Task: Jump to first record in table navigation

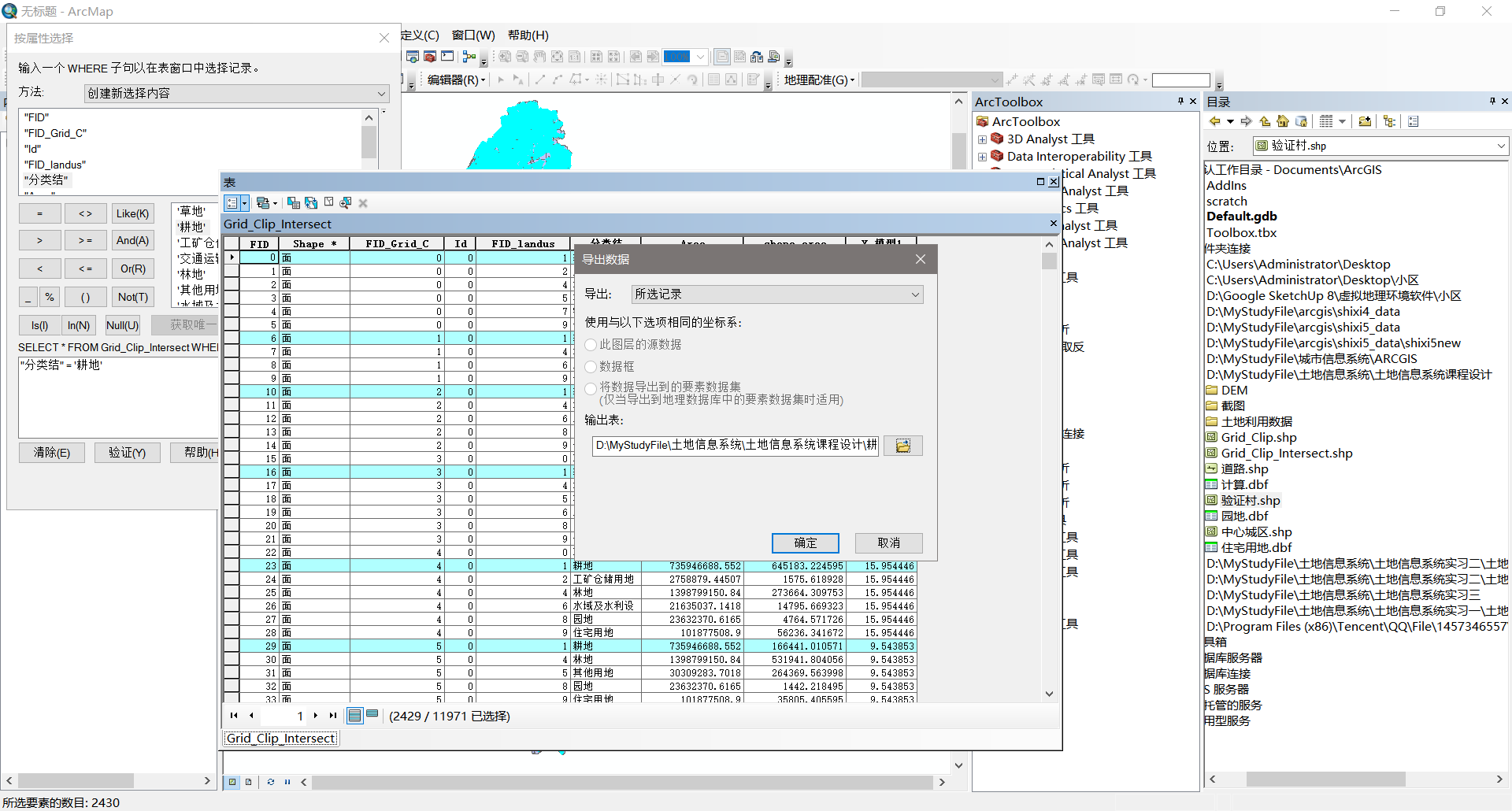Action: (234, 716)
